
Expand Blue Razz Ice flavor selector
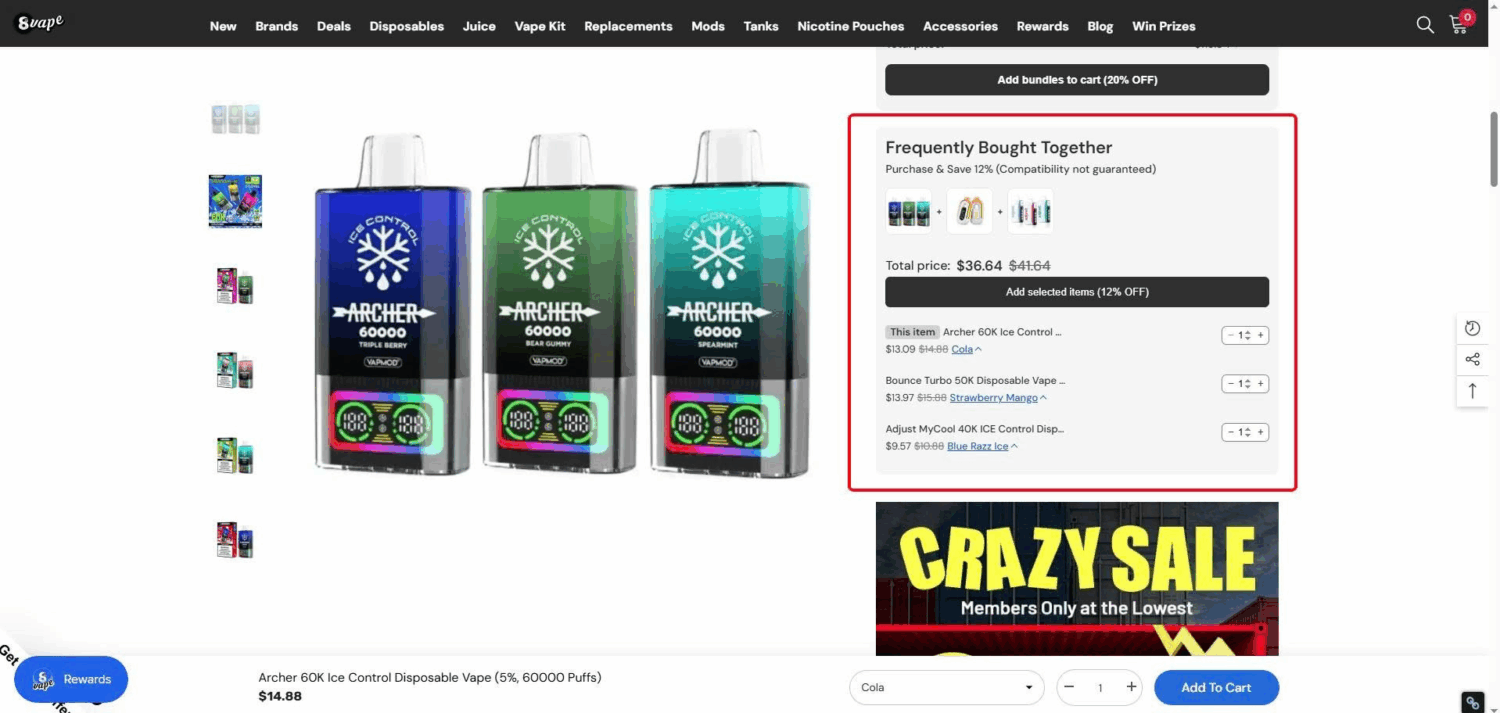click(x=982, y=446)
